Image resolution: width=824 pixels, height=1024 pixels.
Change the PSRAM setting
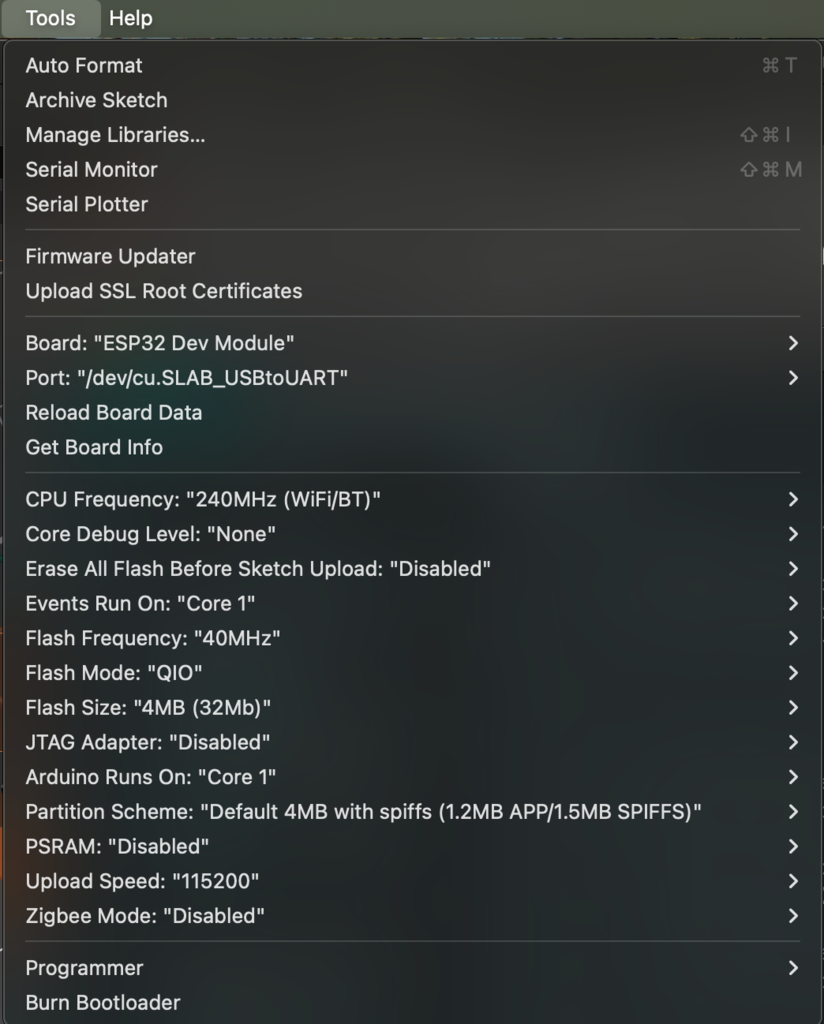point(117,846)
